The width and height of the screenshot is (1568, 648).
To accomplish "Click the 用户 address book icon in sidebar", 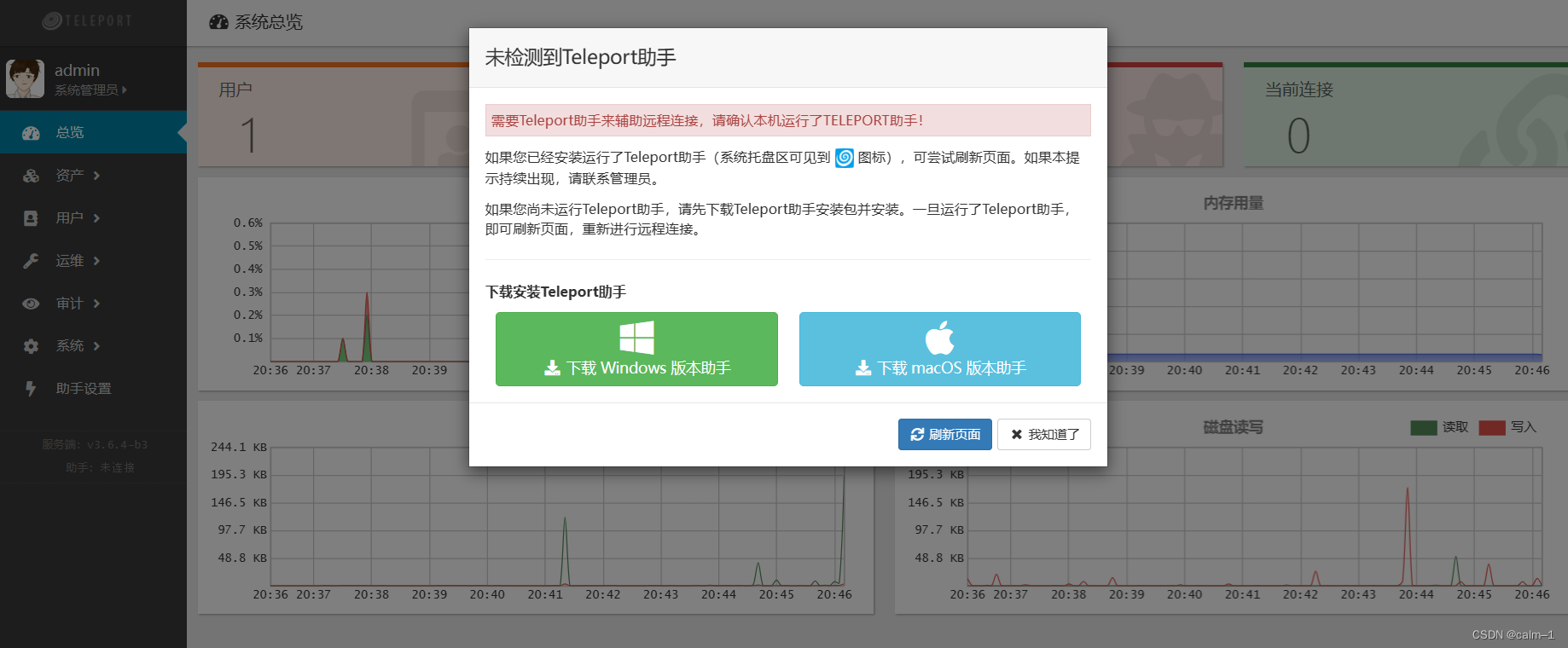I will (31, 218).
